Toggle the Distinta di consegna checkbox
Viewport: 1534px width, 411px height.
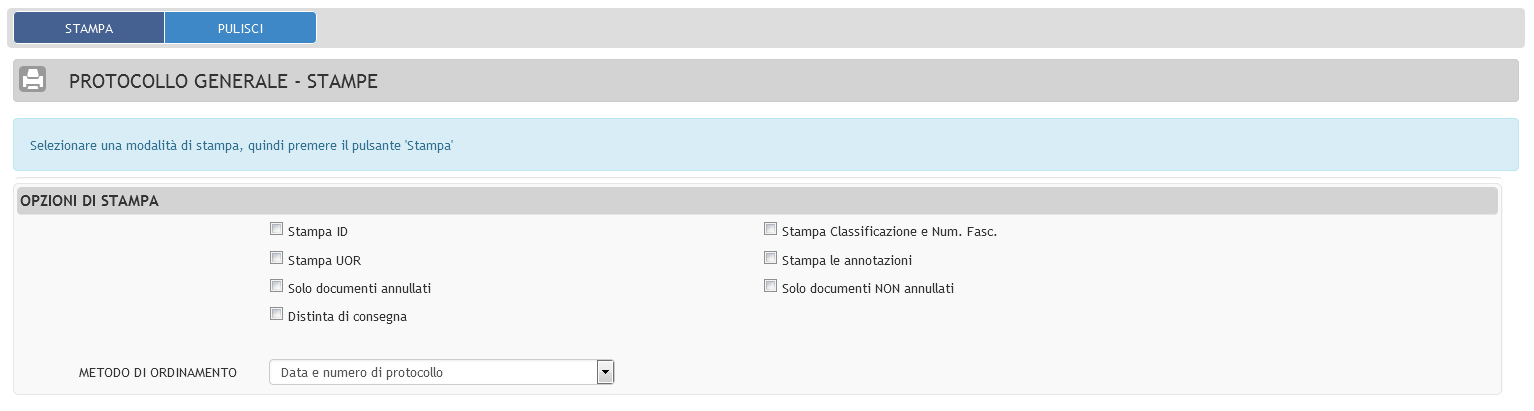coord(277,314)
